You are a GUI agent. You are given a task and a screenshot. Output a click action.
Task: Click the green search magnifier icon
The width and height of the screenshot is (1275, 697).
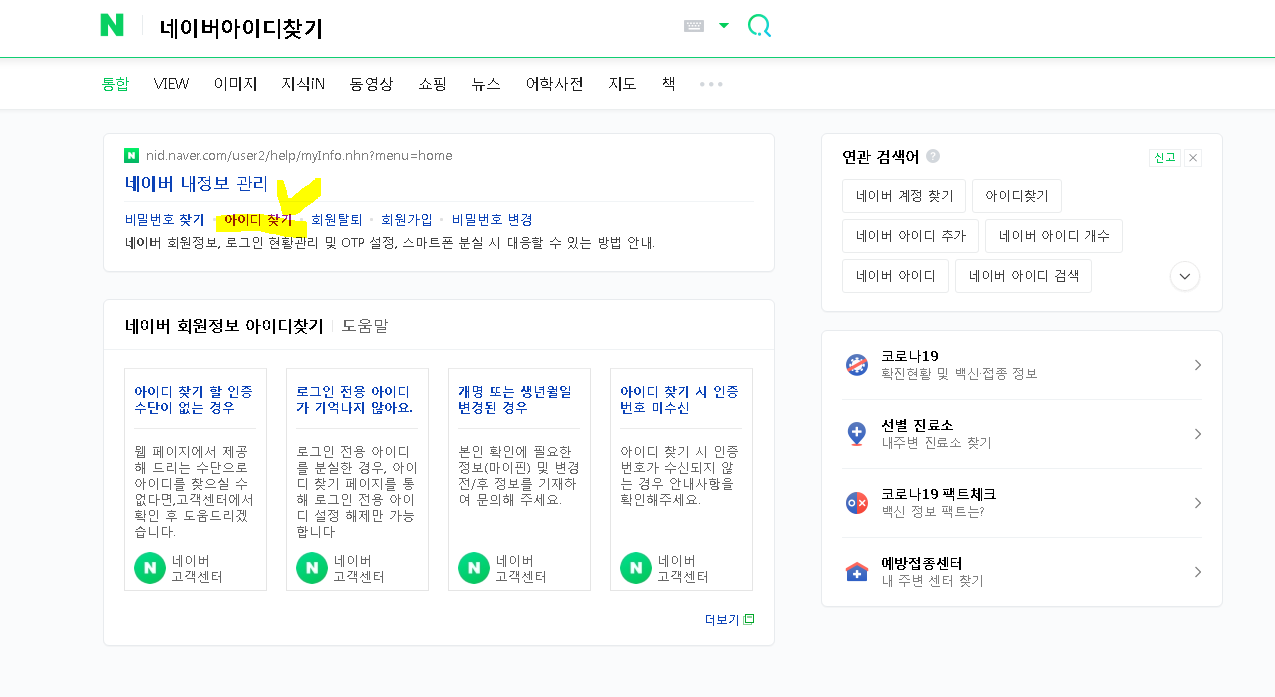tap(760, 26)
